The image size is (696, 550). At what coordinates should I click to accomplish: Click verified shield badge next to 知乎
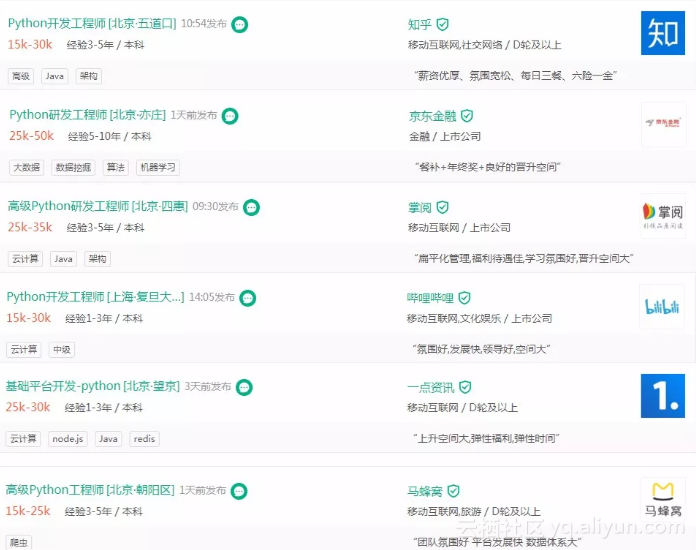coord(443,24)
